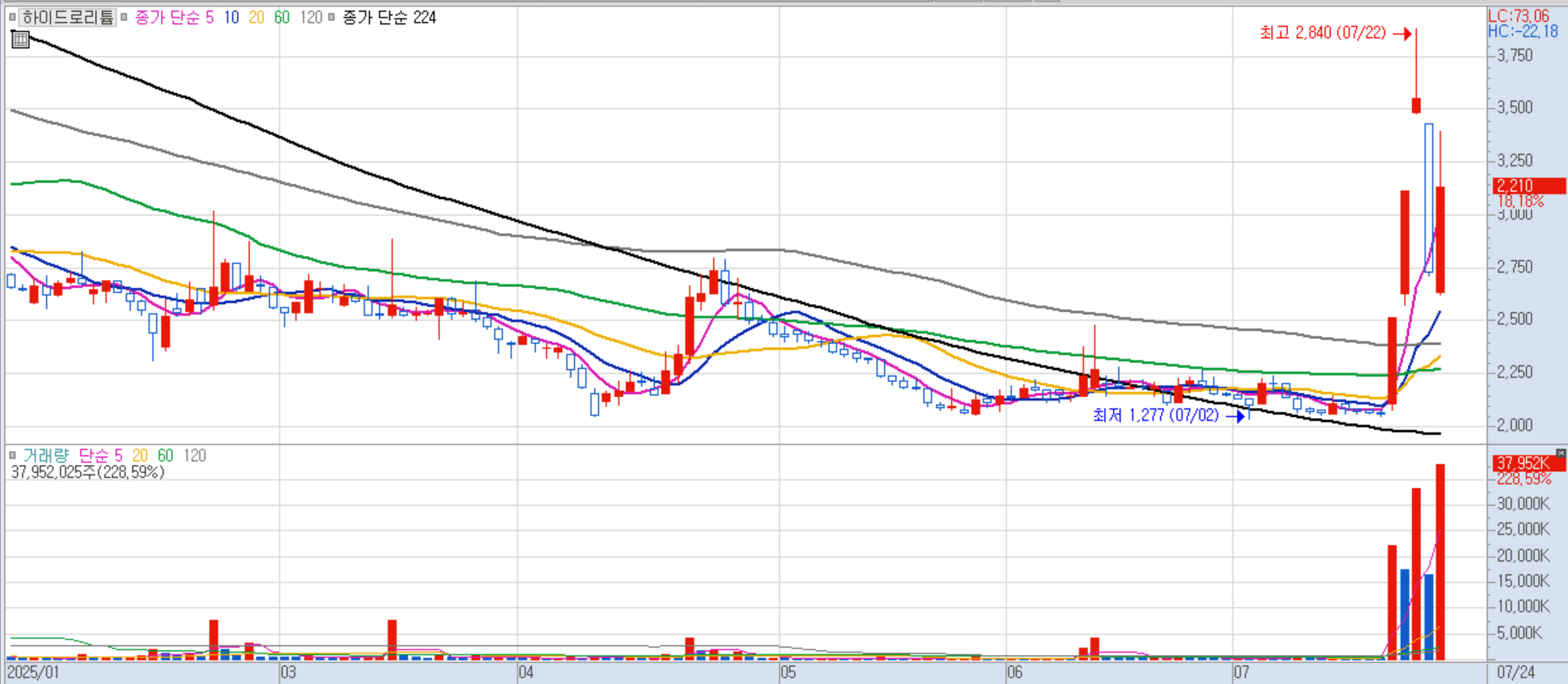The image size is (1568, 684).
Task: Select the gray 120 volume average label
Action: (195, 455)
